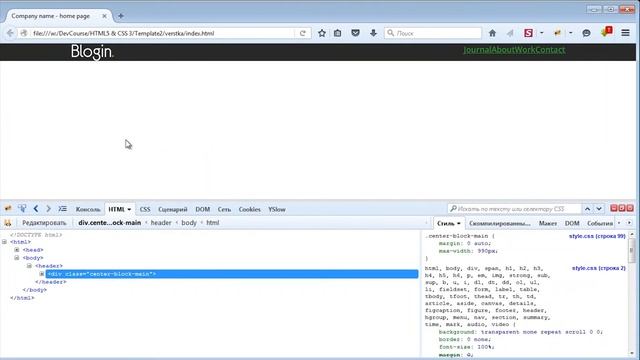Viewport: 640px width, 360px height.
Task: Open the Firebug command line toggle icon
Action: click(62, 209)
